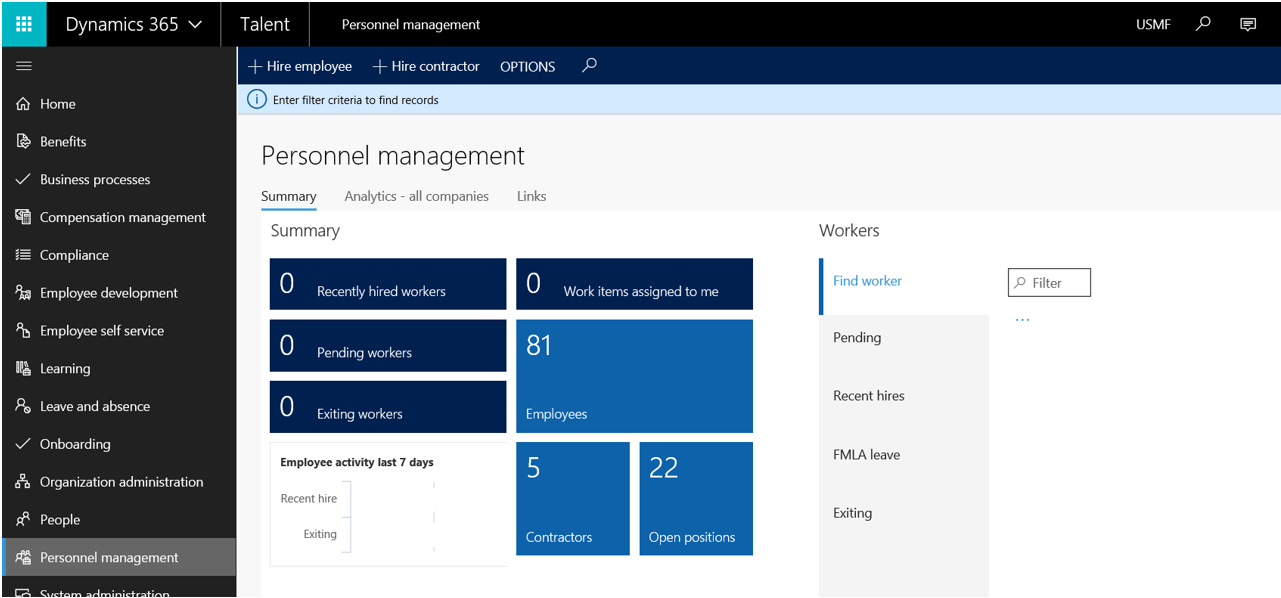Click the Home icon in sidebar
This screenshot has width=1281, height=598.
click(x=23, y=104)
